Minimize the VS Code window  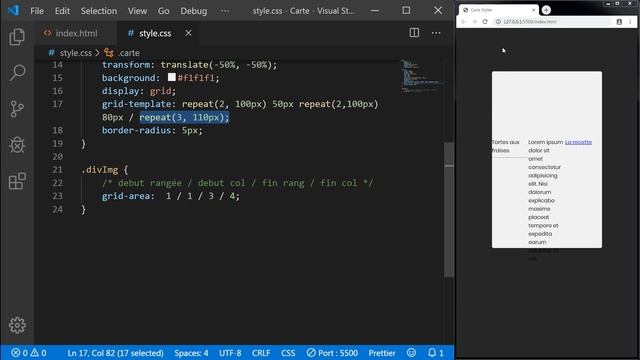375,10
